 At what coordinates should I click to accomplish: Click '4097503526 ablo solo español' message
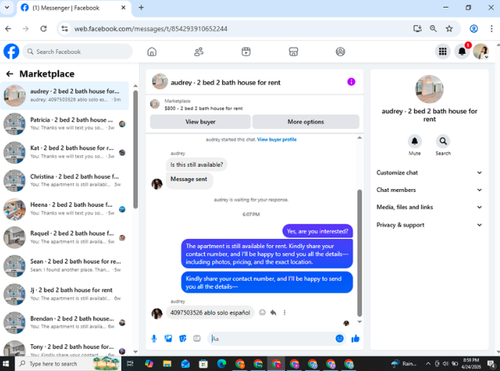210,313
